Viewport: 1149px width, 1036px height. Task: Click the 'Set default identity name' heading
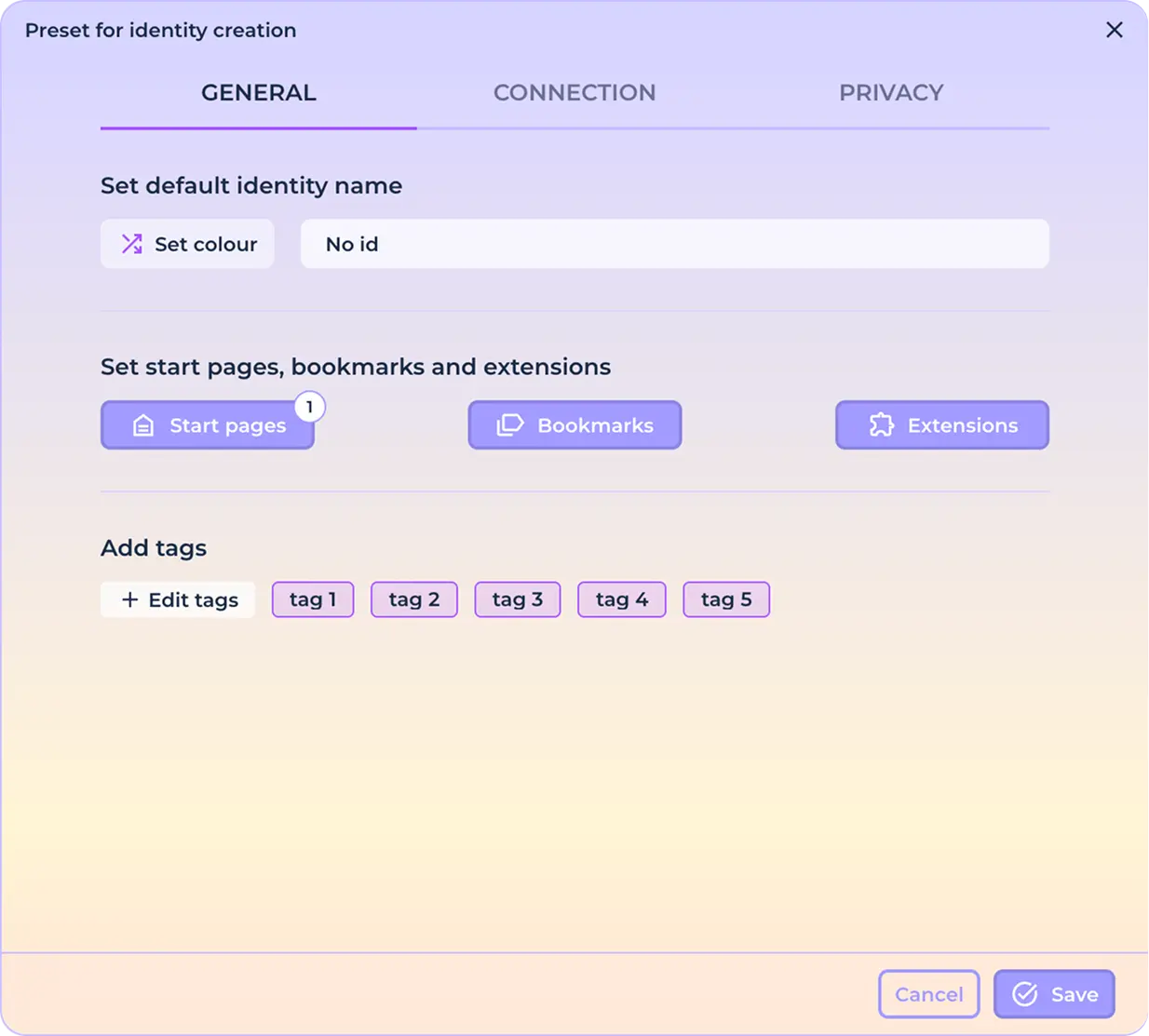[x=251, y=185]
